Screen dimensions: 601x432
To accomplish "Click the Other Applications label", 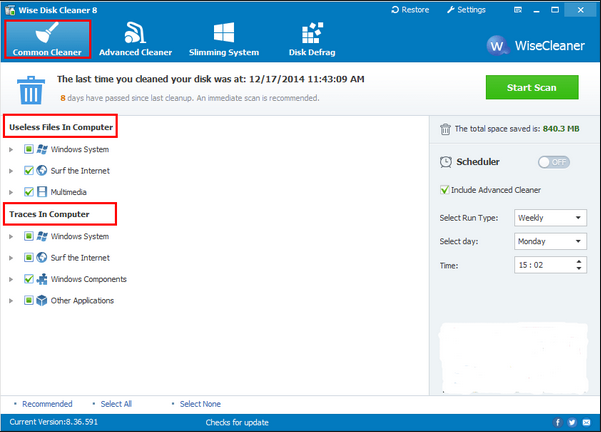I will point(82,301).
